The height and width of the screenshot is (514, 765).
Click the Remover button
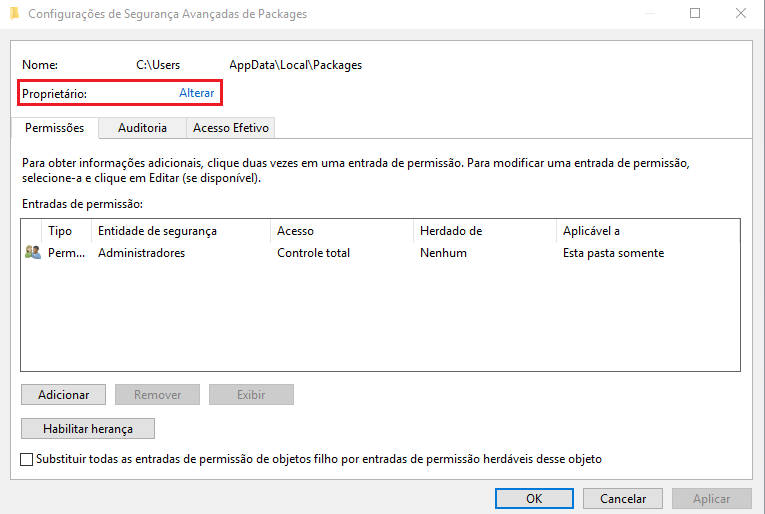(x=158, y=395)
